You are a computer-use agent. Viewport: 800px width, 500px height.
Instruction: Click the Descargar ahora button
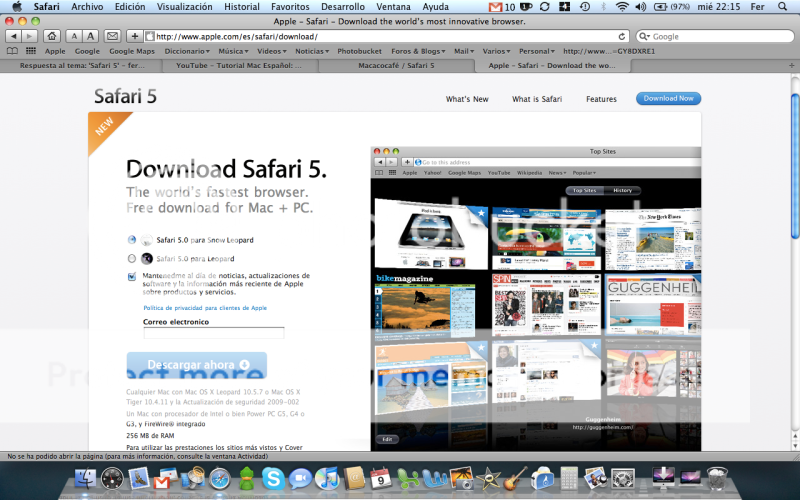pyautogui.click(x=196, y=365)
